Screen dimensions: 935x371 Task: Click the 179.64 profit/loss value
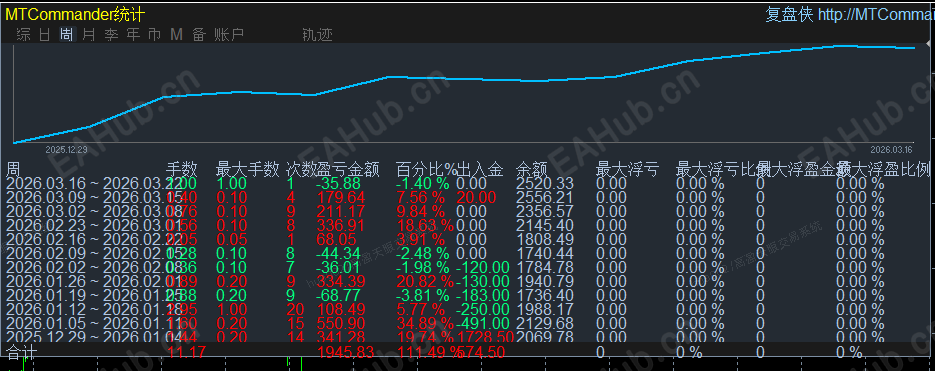click(340, 197)
